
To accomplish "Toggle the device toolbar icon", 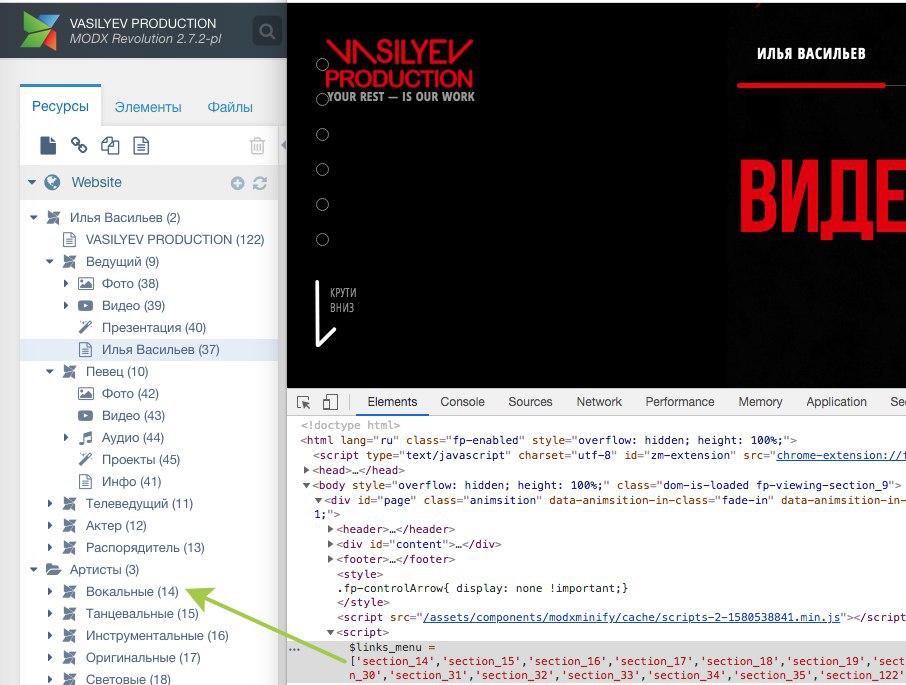I will 330,402.
